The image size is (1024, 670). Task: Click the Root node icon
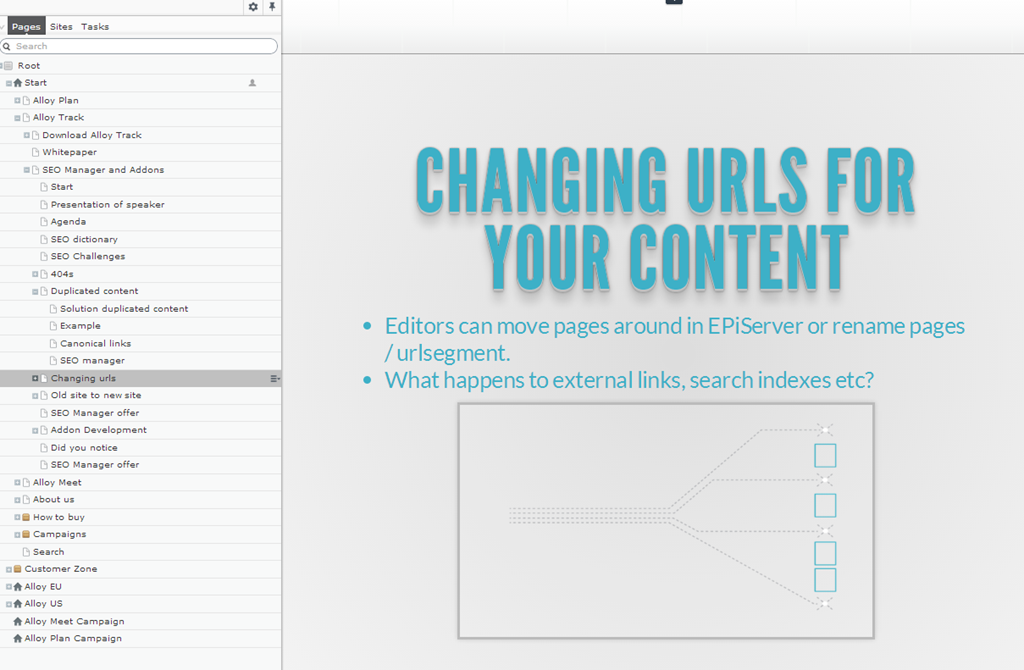coord(9,66)
